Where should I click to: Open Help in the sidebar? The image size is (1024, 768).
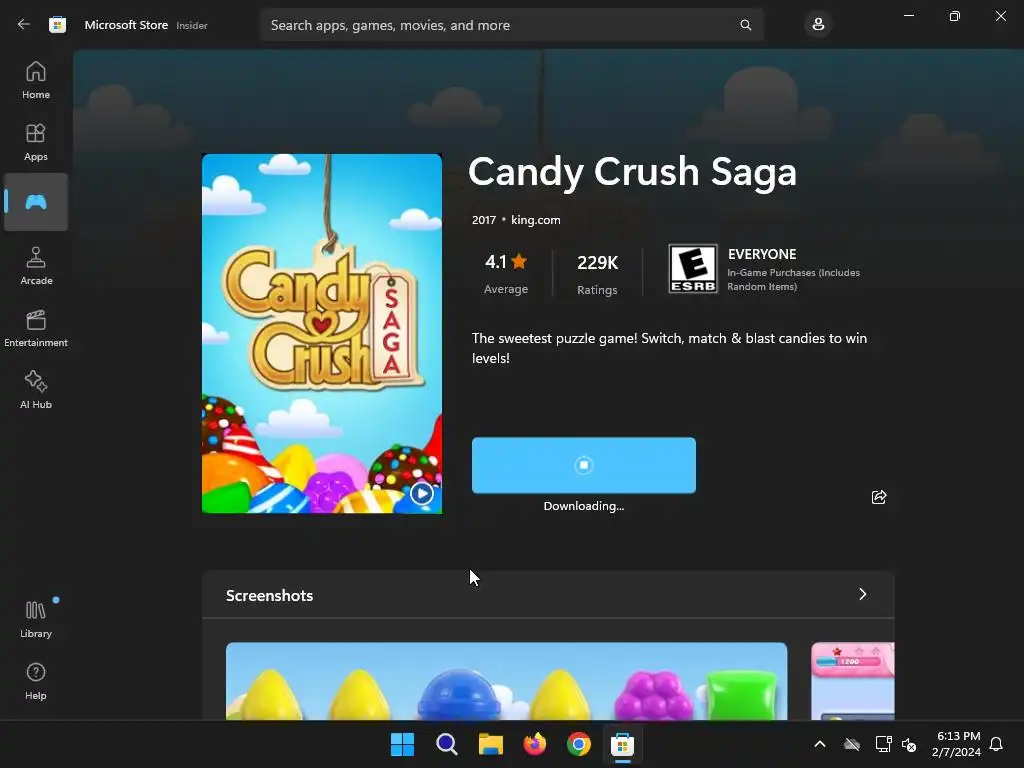click(x=36, y=681)
